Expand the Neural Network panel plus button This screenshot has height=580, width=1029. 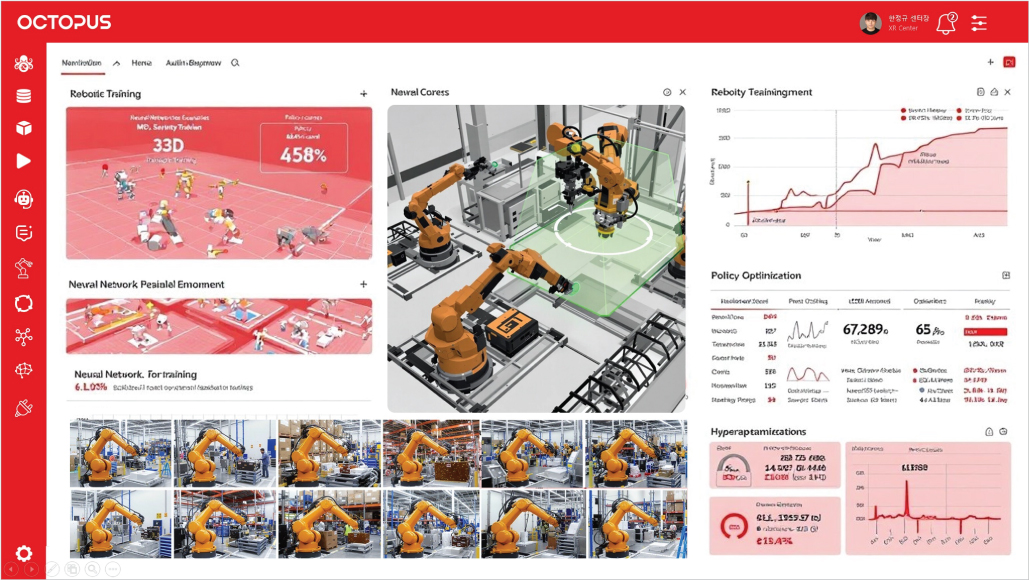[x=364, y=284]
